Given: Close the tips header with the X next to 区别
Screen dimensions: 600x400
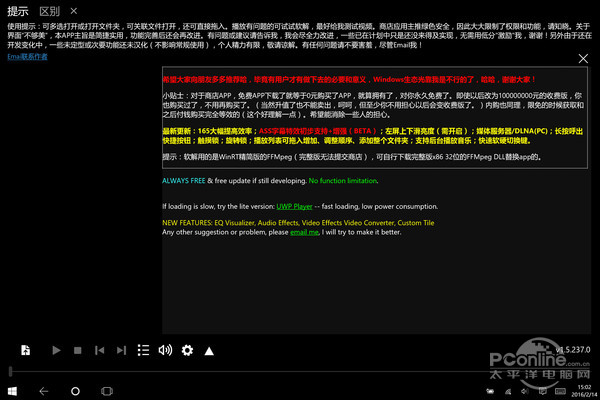Looking at the screenshot, I should (x=74, y=11).
